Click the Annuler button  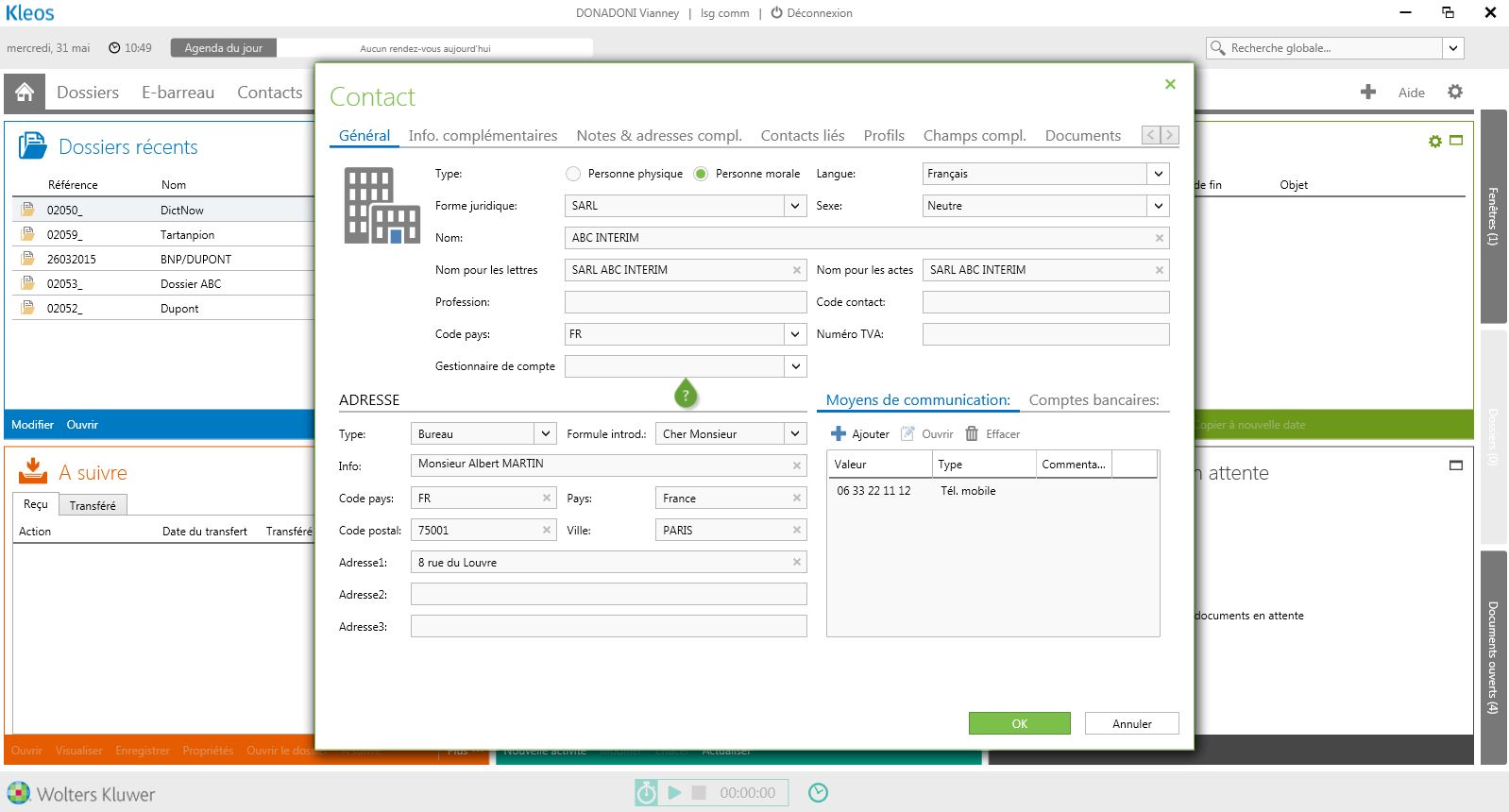(x=1131, y=723)
